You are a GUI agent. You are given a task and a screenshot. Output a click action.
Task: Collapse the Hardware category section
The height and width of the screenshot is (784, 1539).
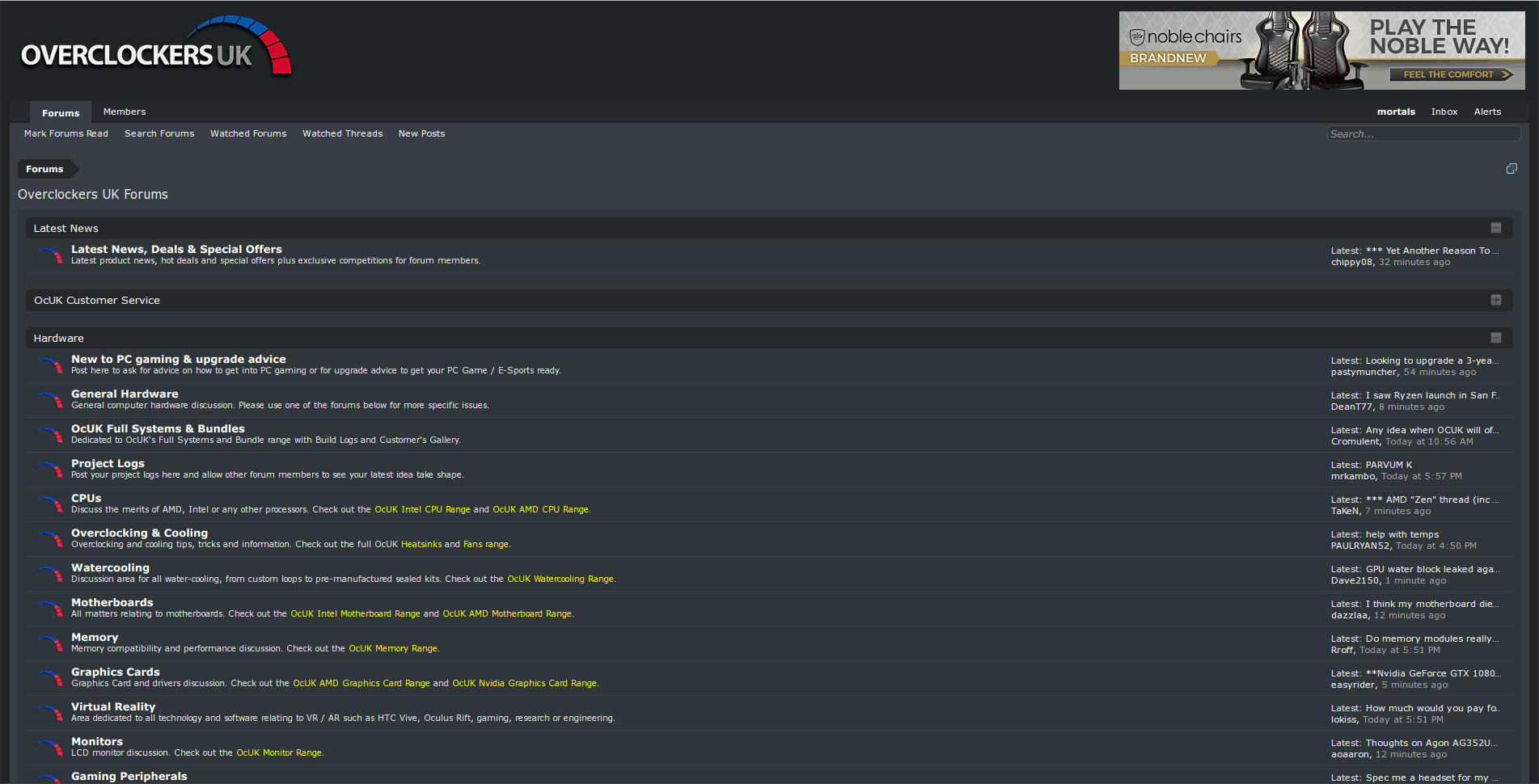click(x=1496, y=338)
